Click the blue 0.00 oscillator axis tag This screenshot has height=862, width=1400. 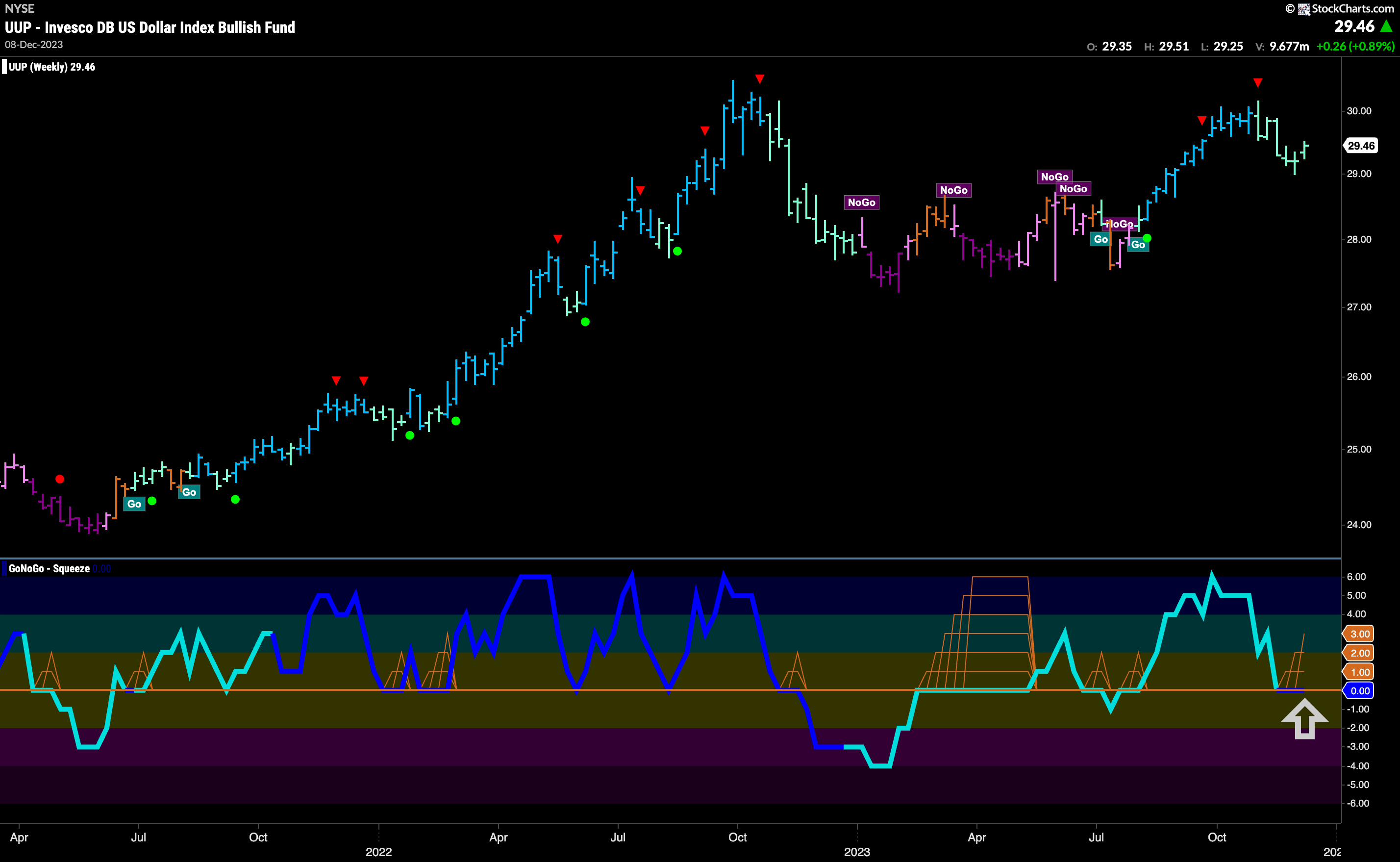point(1359,691)
